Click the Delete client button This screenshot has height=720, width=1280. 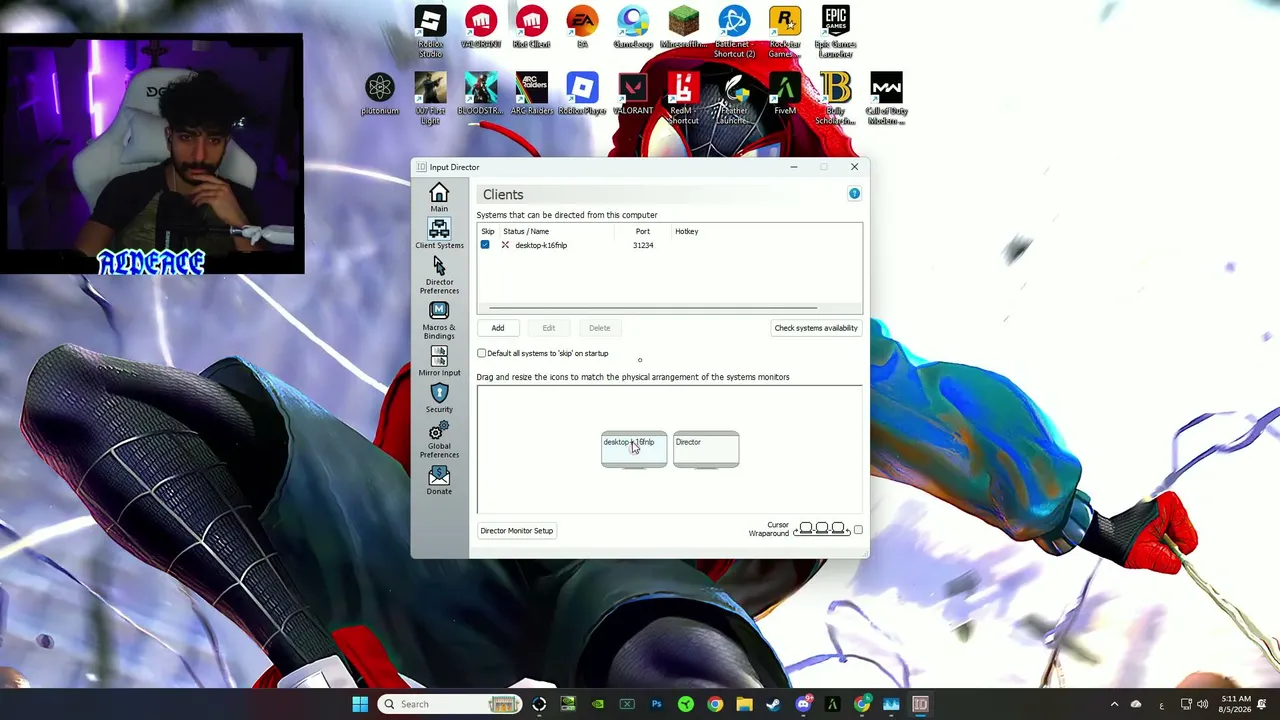tap(599, 328)
